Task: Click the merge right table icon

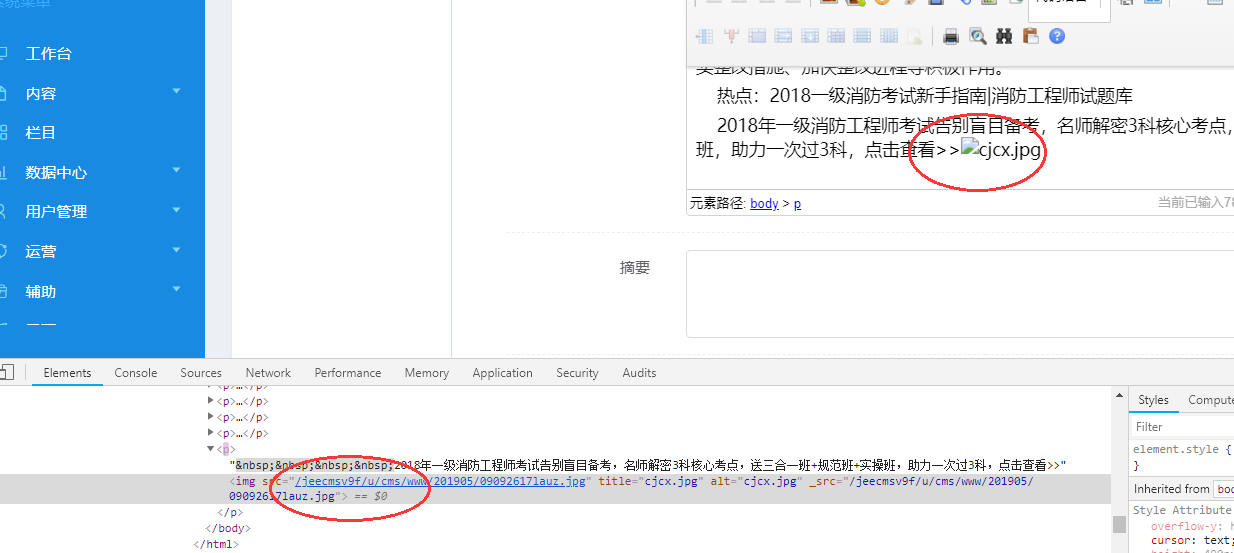Action: tap(783, 36)
